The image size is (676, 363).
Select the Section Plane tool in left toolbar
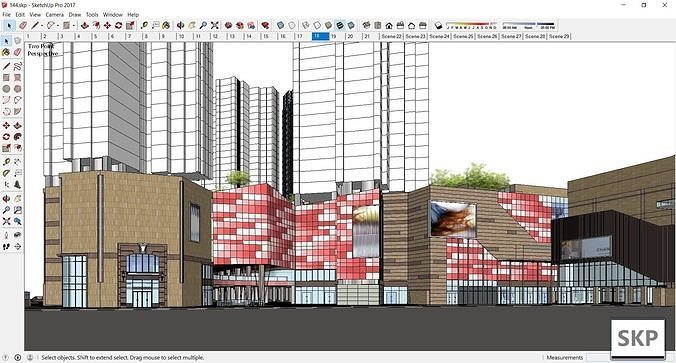coord(17,246)
